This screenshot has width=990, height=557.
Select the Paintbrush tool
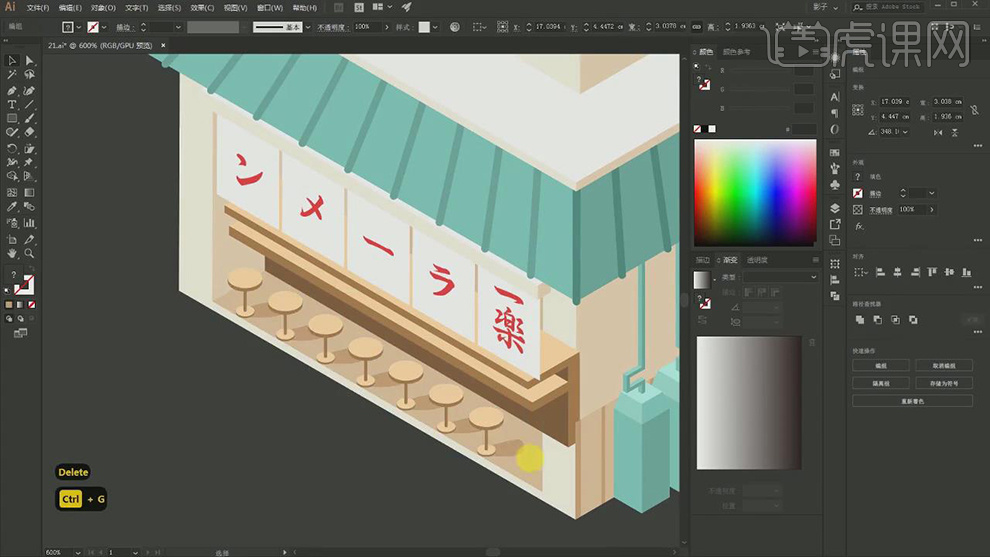(29, 118)
